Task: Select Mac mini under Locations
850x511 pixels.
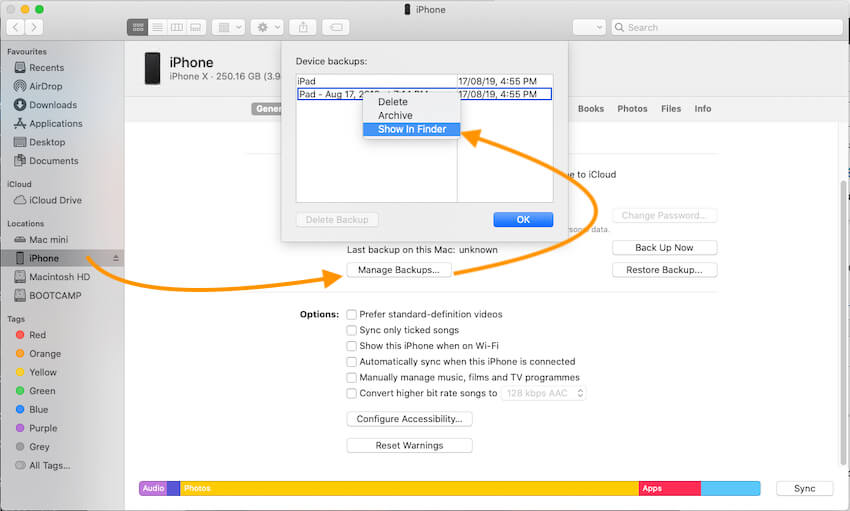Action: (48, 240)
